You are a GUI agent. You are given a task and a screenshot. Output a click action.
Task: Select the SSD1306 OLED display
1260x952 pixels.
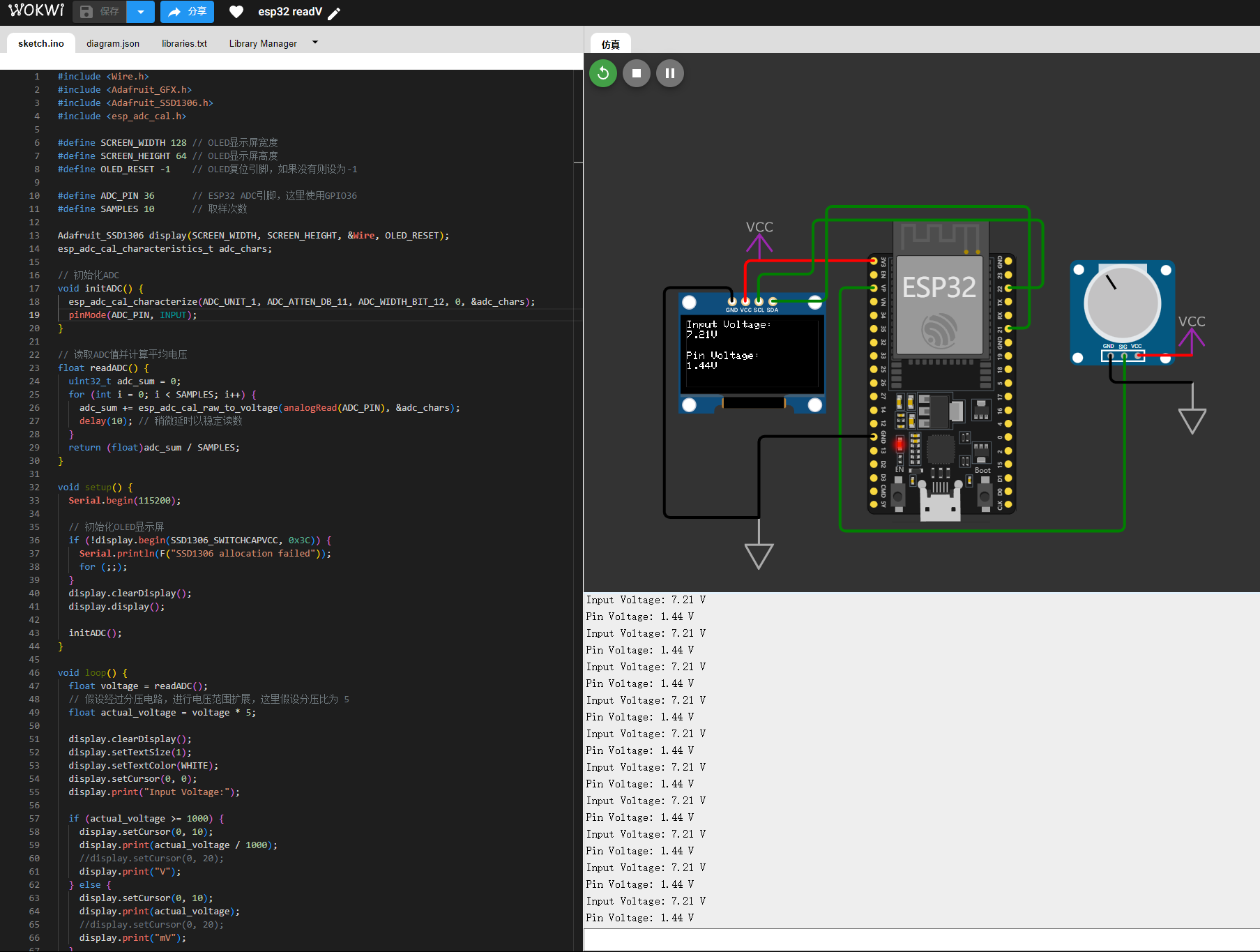point(752,353)
